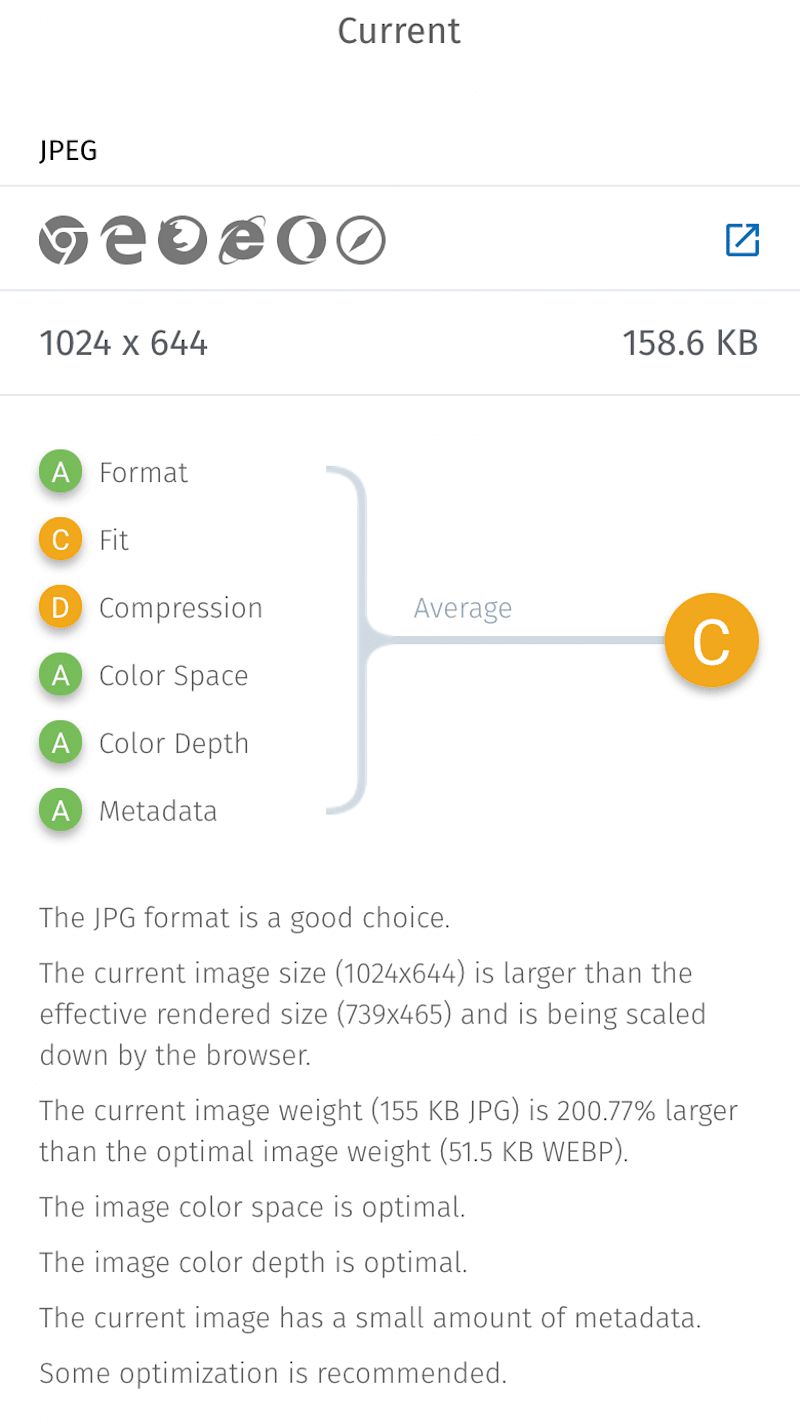
Task: Open image in new window icon
Action: coord(742,240)
